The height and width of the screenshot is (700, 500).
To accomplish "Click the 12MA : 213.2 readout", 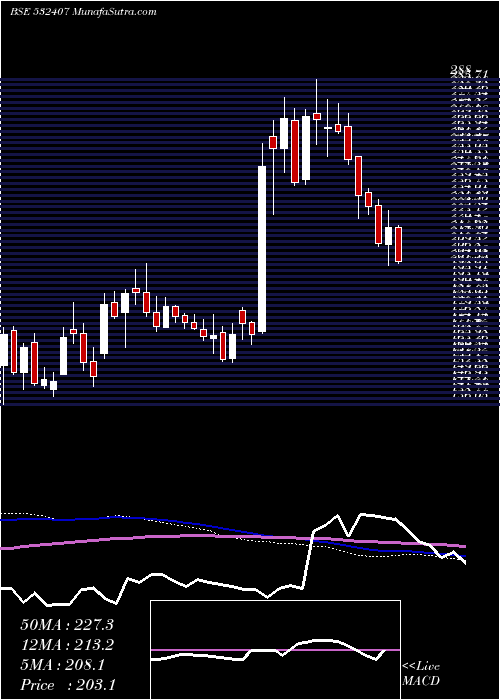I will coord(67,645).
